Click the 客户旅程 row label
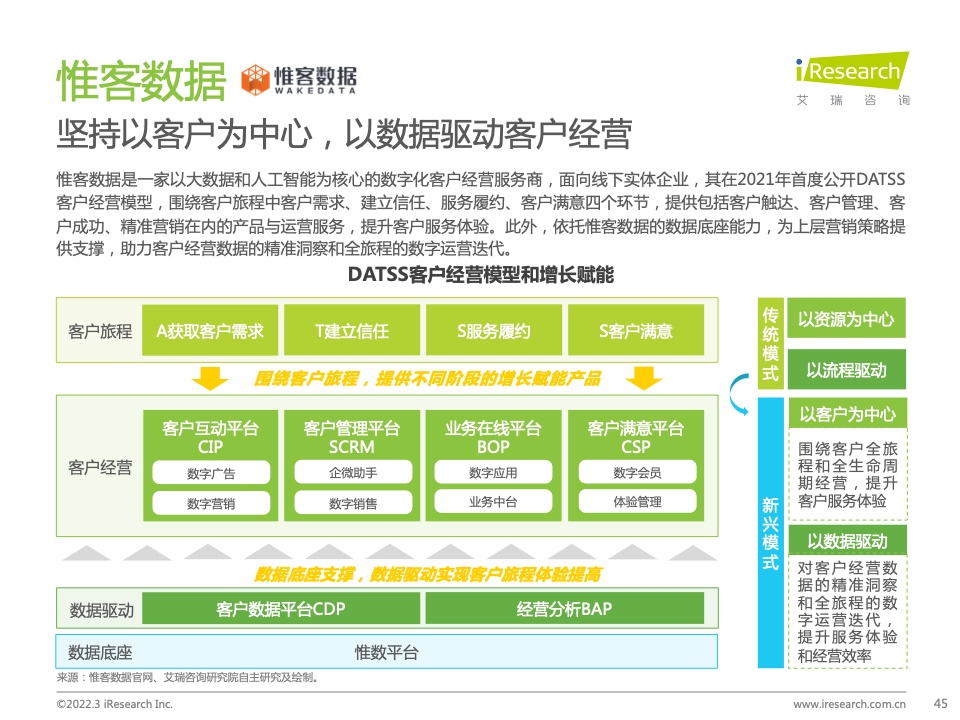Image resolution: width=960 pixels, height=720 pixels. 100,331
